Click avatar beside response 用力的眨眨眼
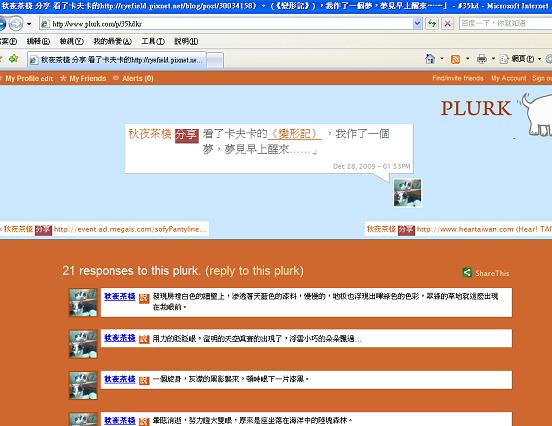This screenshot has width=552, height=426. click(83, 344)
